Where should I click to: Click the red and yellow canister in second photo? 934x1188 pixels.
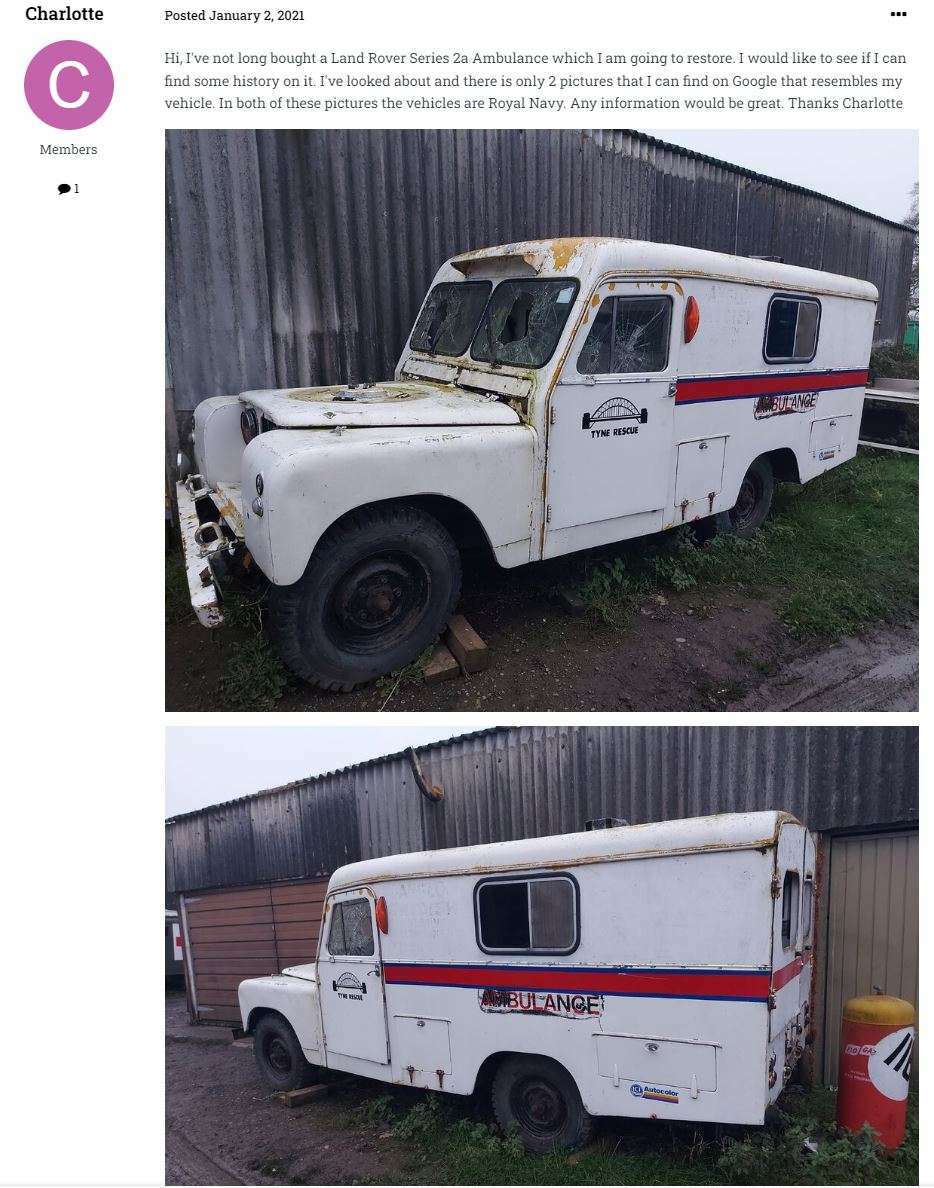point(876,1071)
